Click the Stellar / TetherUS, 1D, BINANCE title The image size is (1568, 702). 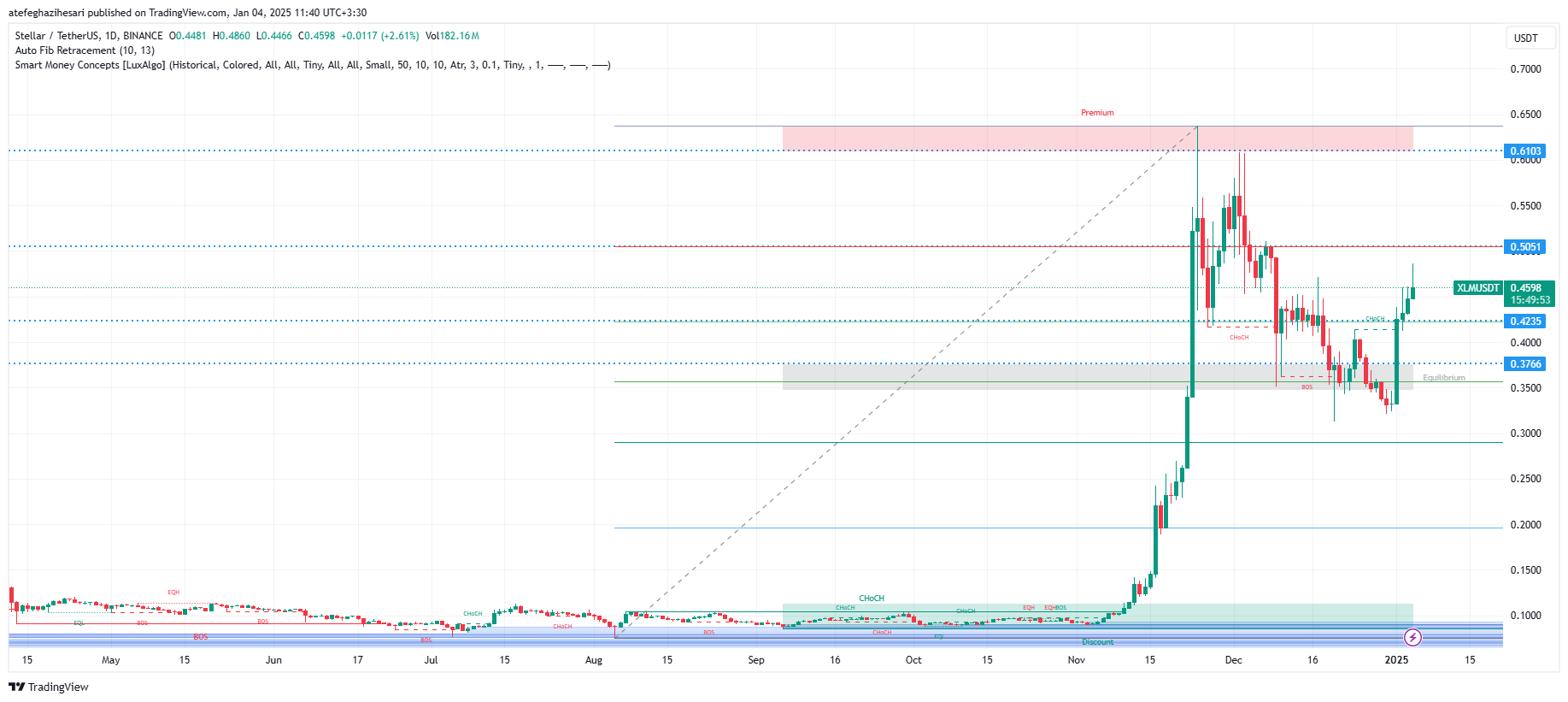89,36
